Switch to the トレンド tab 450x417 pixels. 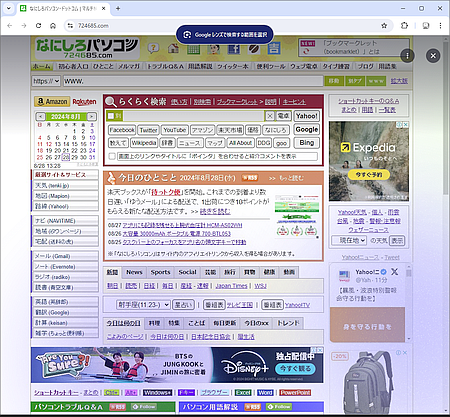288,323
